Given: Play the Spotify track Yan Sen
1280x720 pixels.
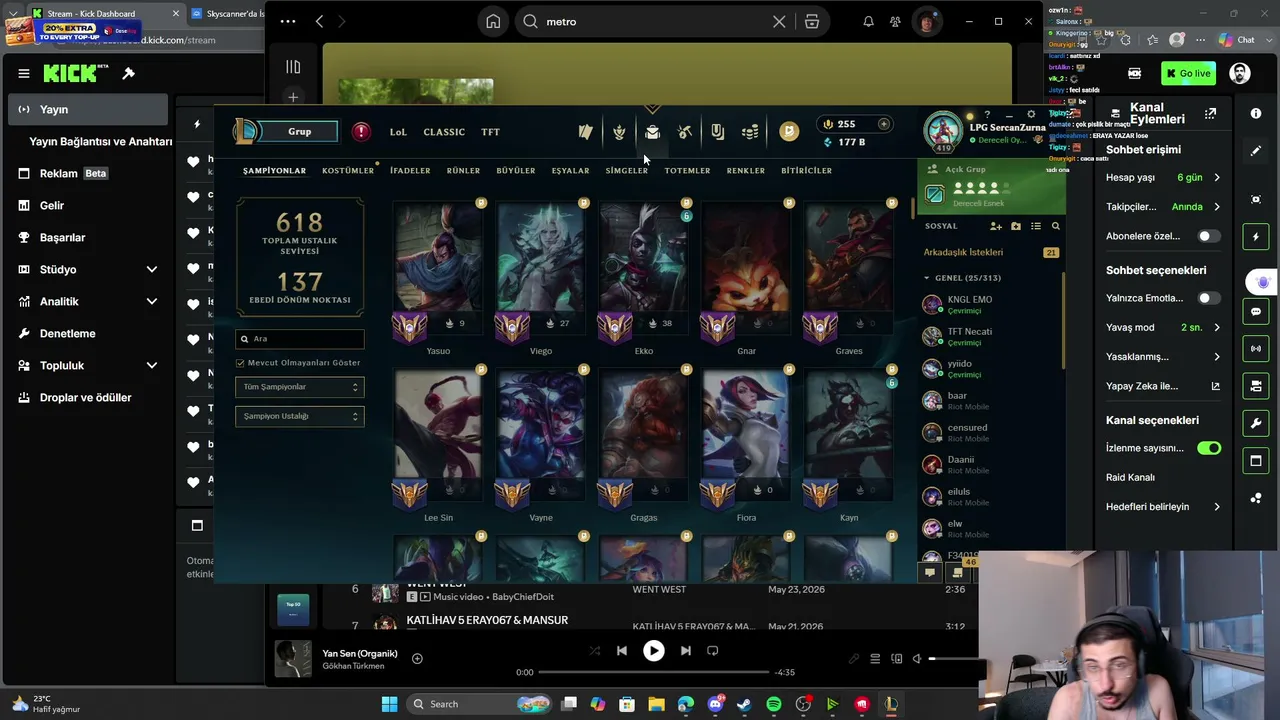Looking at the screenshot, I should pos(653,651).
